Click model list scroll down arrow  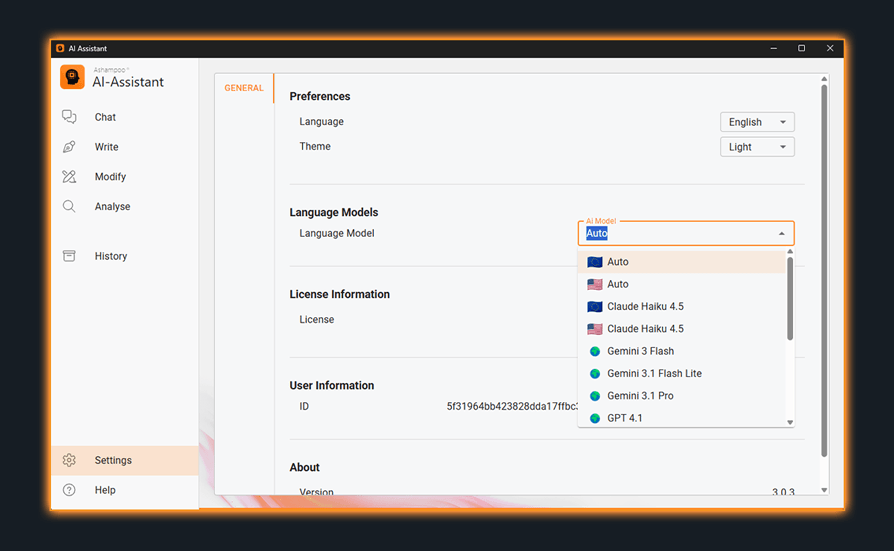pos(790,423)
